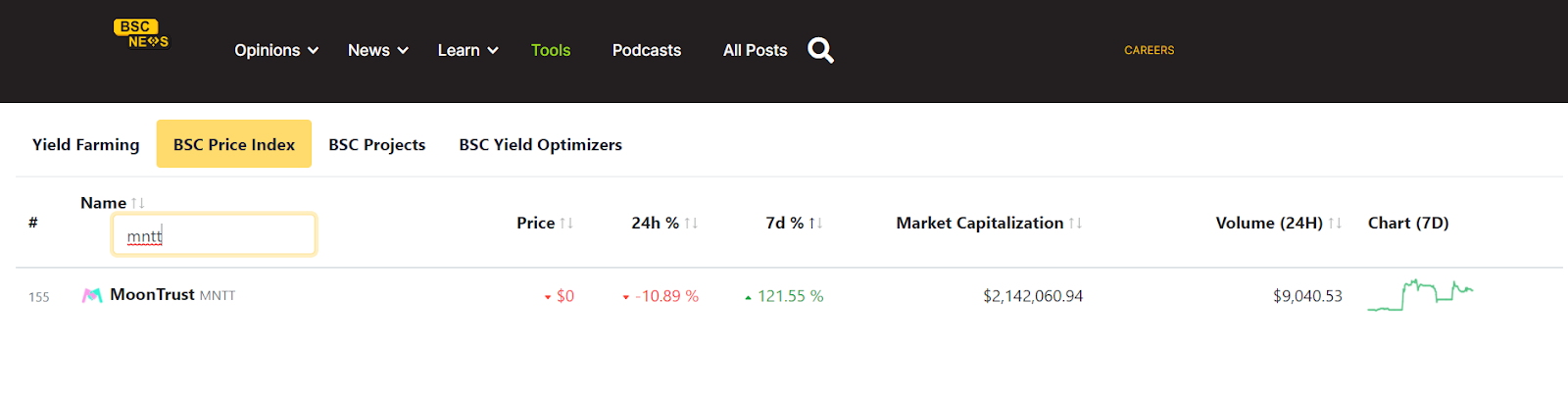Sort by Volume (24H) arrows icon
This screenshot has width=1568, height=403.
point(1335,224)
